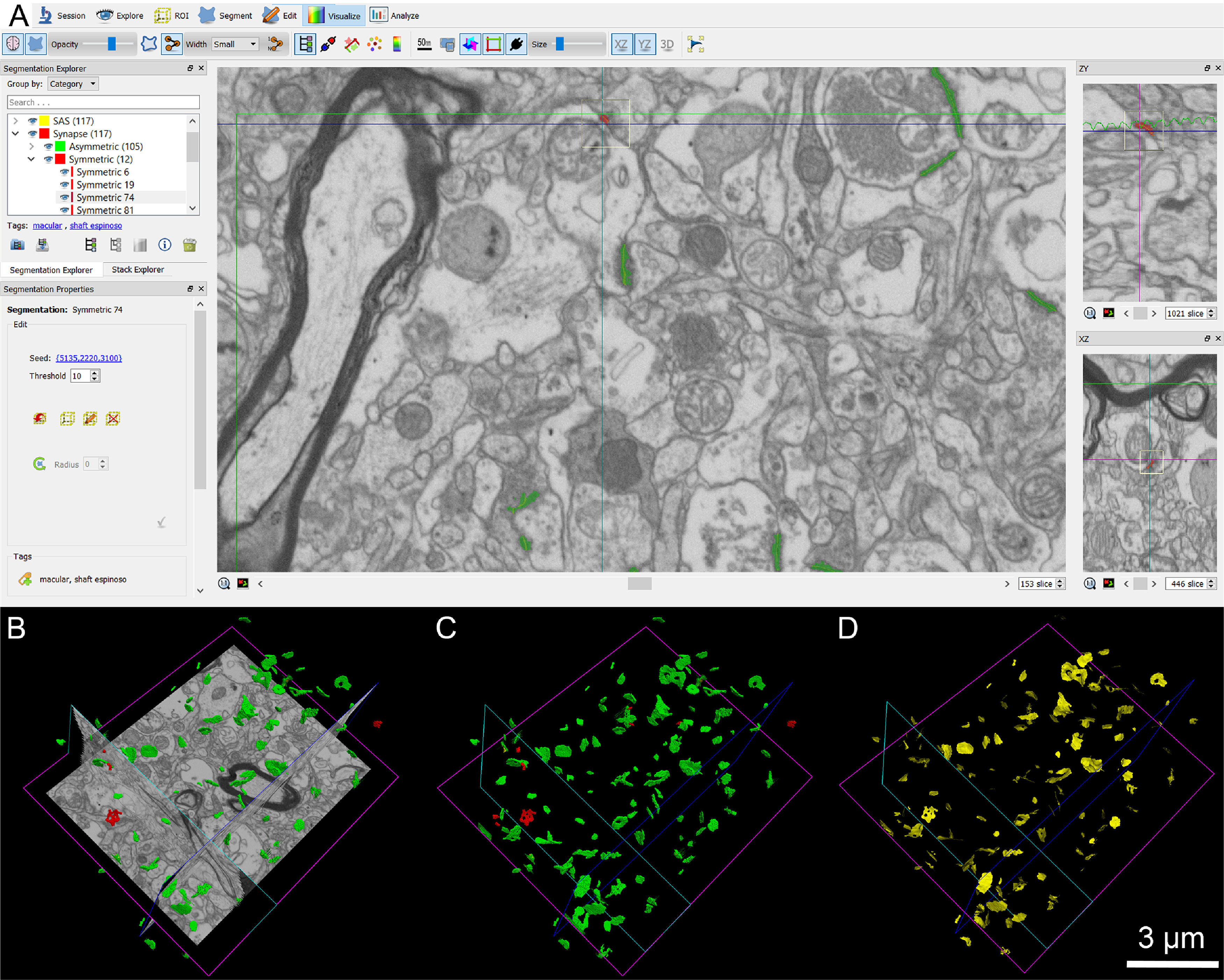Click next slice arrow in main view
This screenshot has width=1224, height=980.
click(1006, 583)
